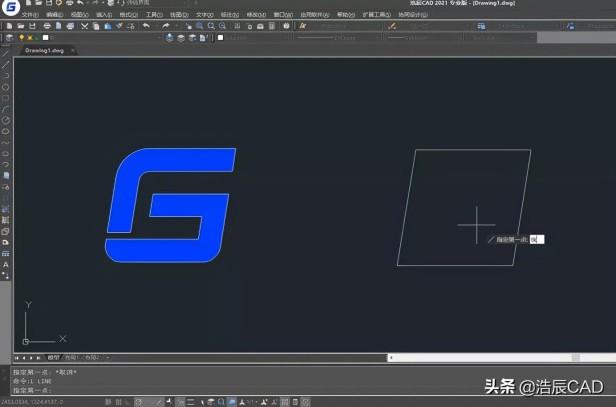Viewport: 616px width, 407px height.
Task: Toggle the last status bar icon on right
Action: tap(306, 402)
